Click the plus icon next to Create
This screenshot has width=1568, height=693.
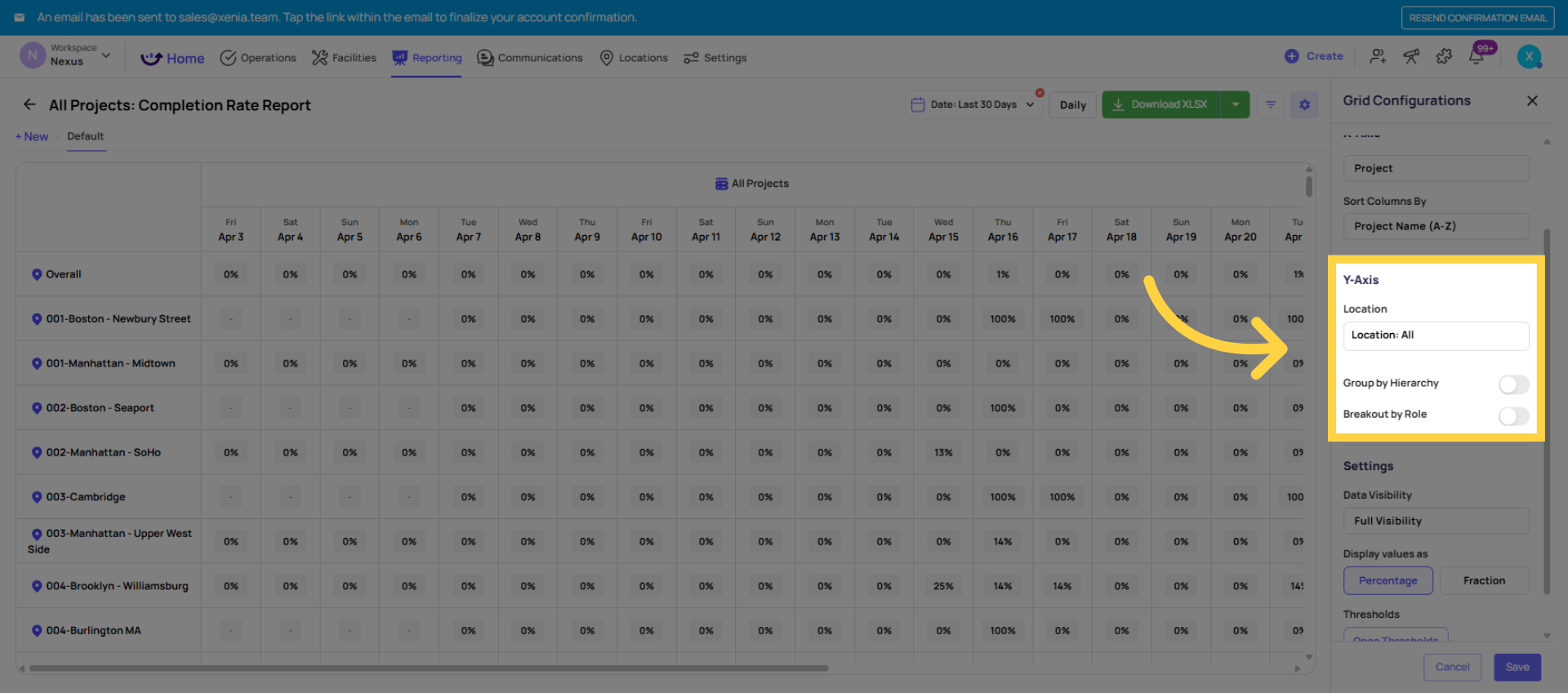pyautogui.click(x=1291, y=56)
